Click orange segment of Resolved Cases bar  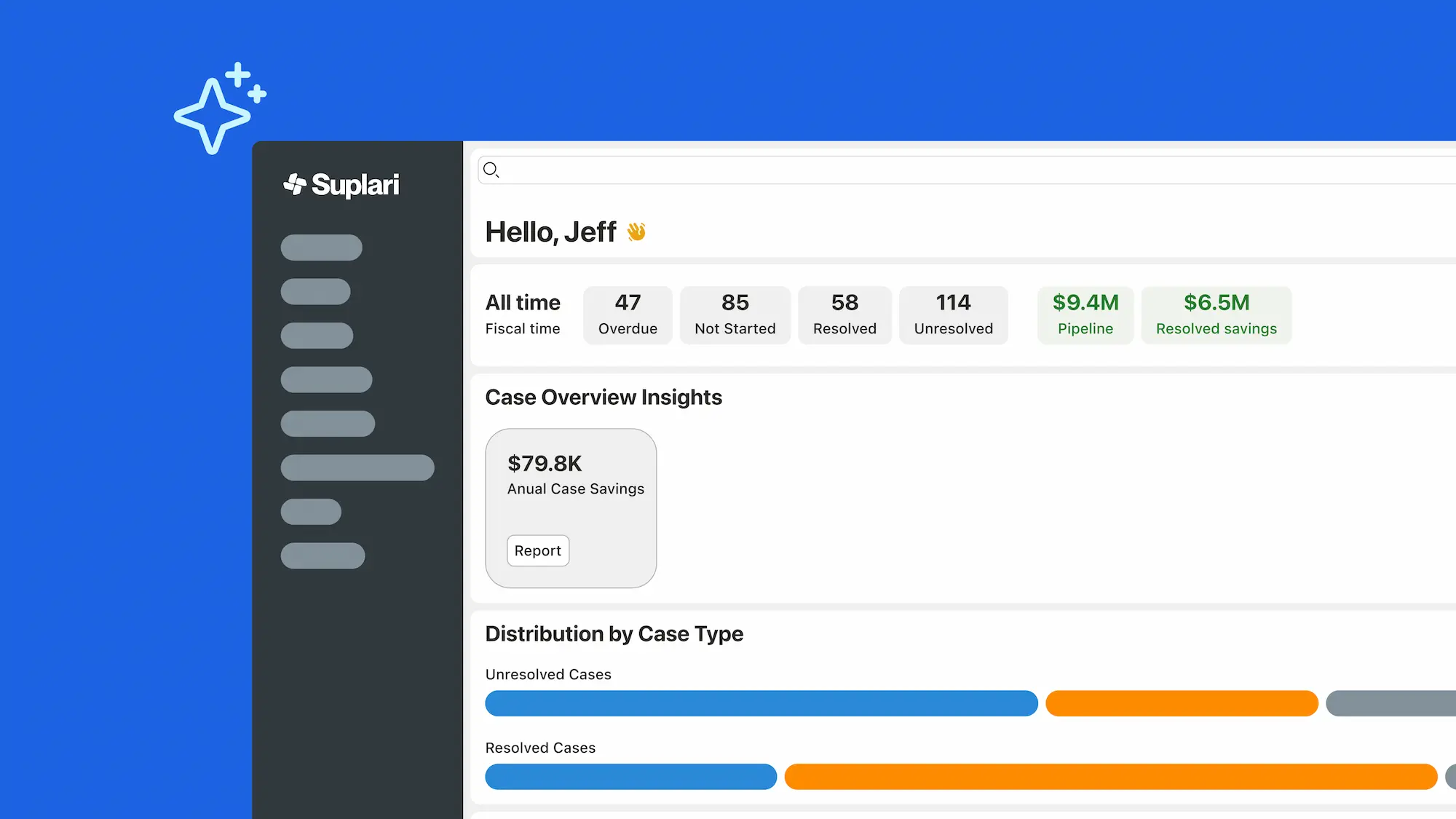[x=1110, y=777]
